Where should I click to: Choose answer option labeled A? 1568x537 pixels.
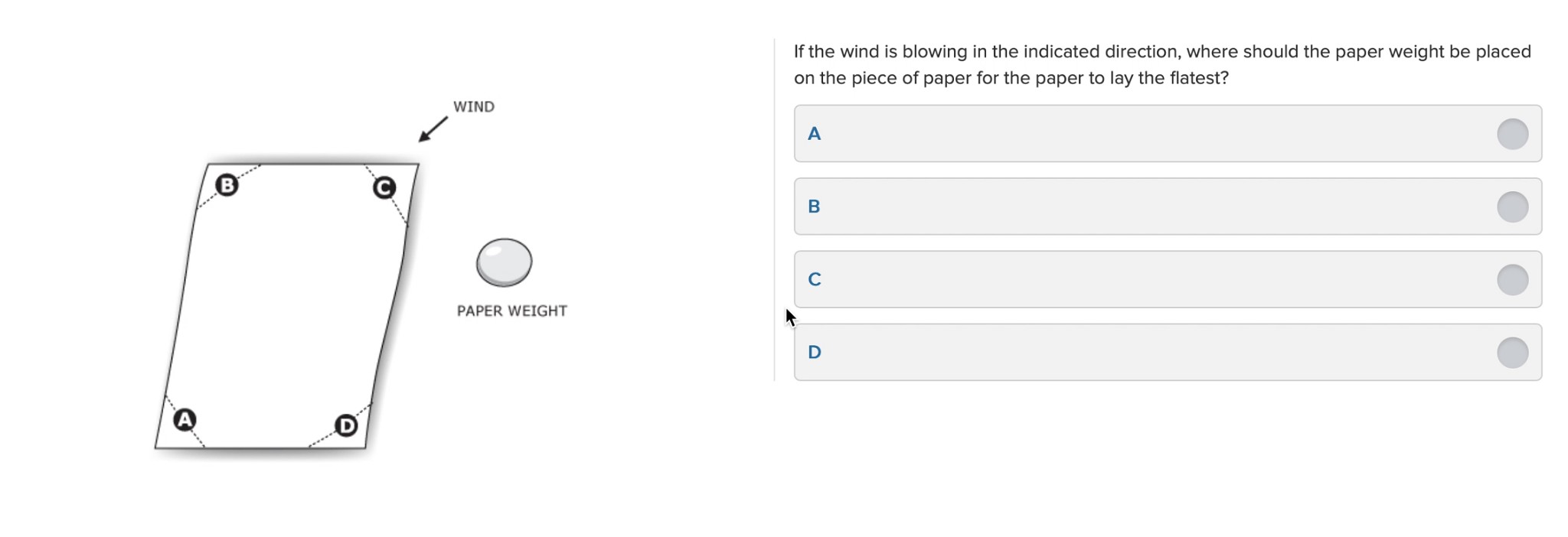[x=1168, y=134]
